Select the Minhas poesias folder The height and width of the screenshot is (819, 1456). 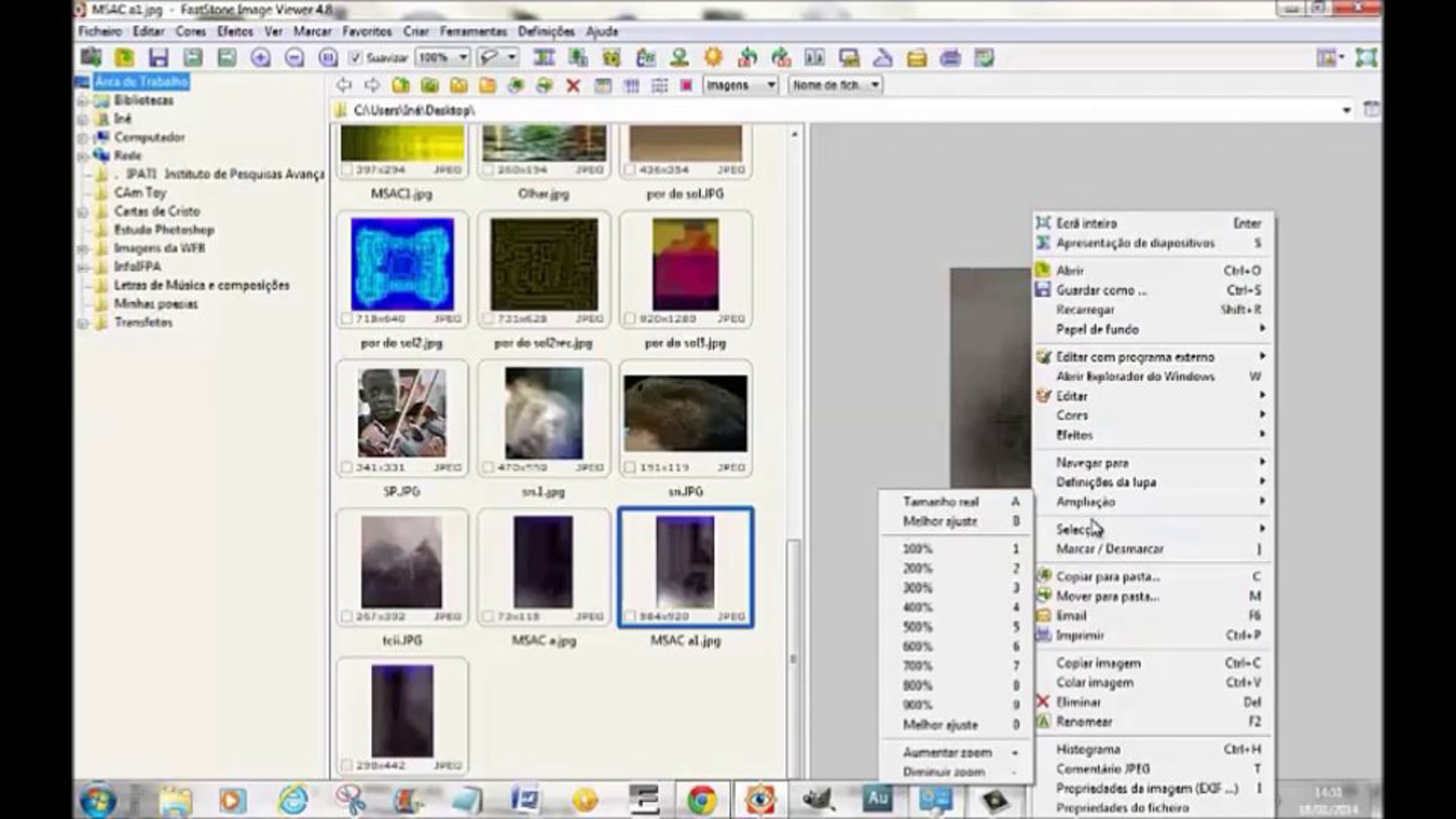pos(156,304)
